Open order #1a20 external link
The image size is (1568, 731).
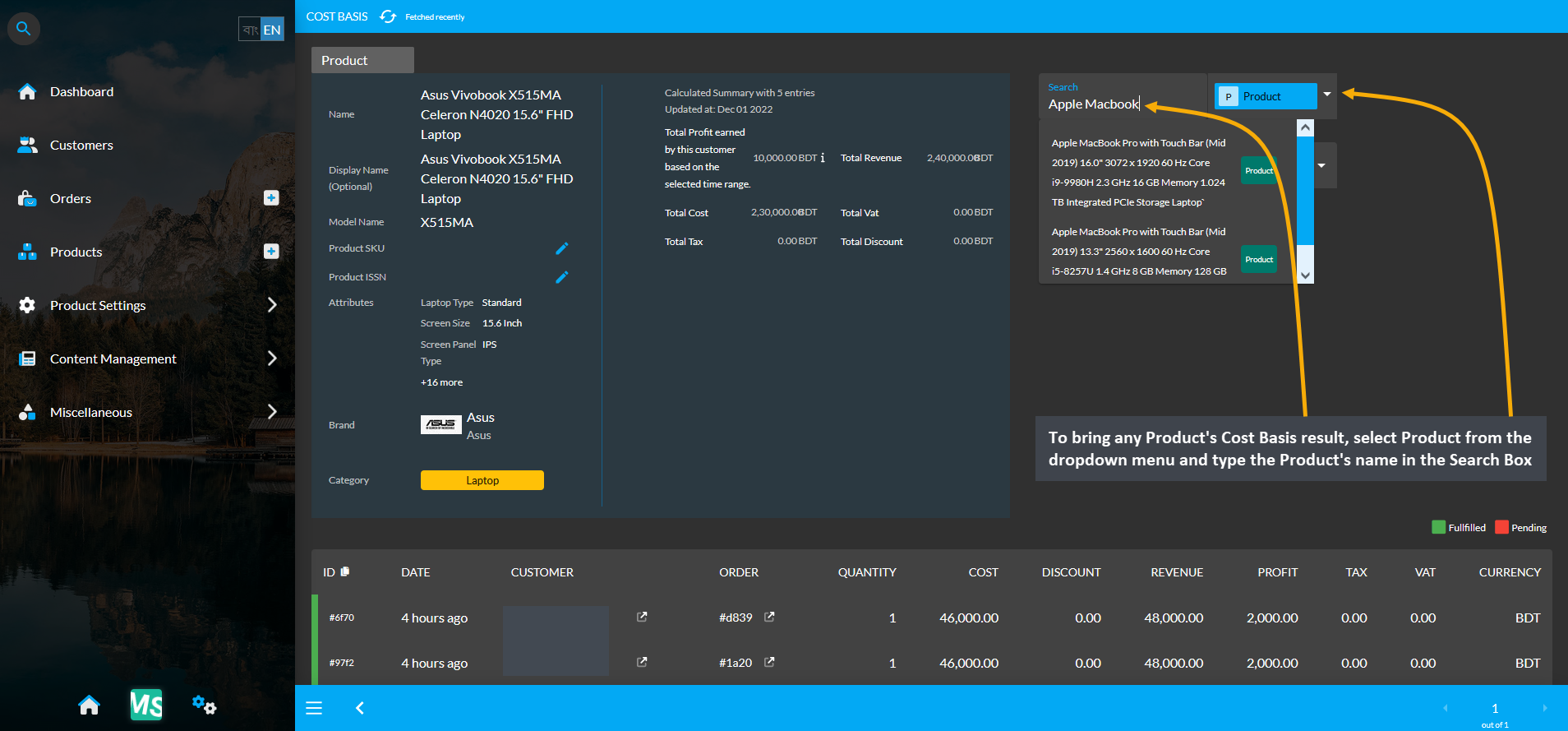tap(769, 662)
